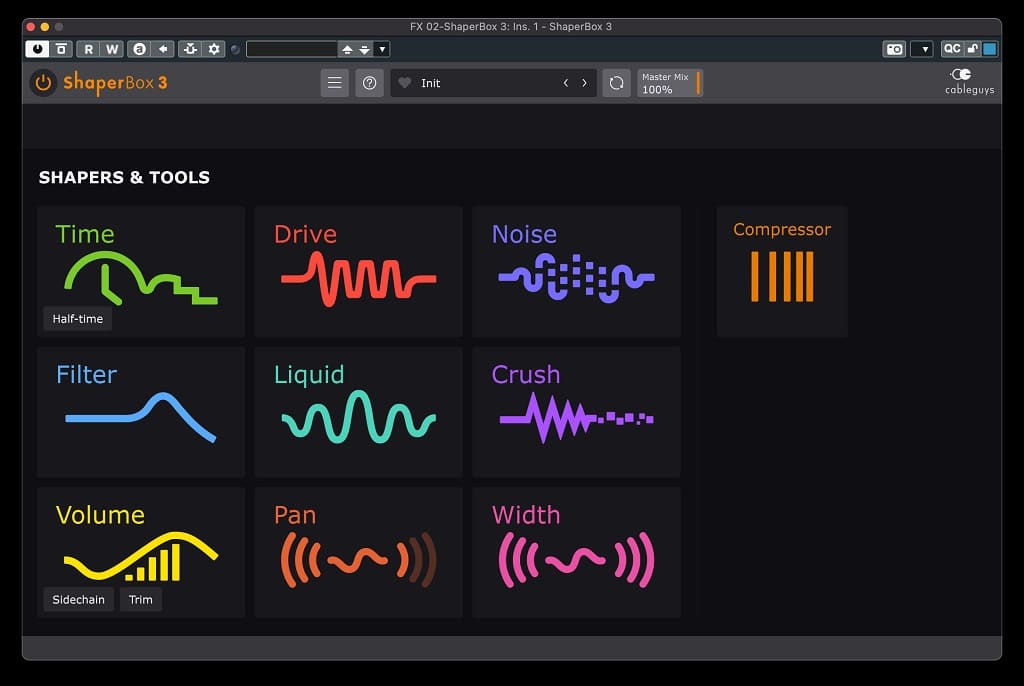The image size is (1024, 686).
Task: Add the Pan shaper
Action: (359, 553)
